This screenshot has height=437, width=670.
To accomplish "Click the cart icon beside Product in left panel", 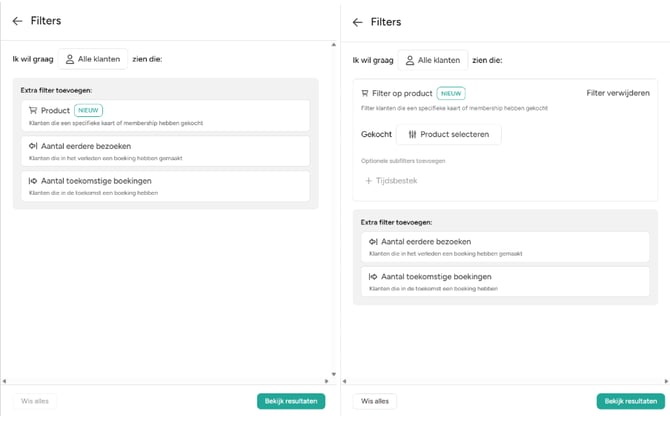I will click(33, 111).
